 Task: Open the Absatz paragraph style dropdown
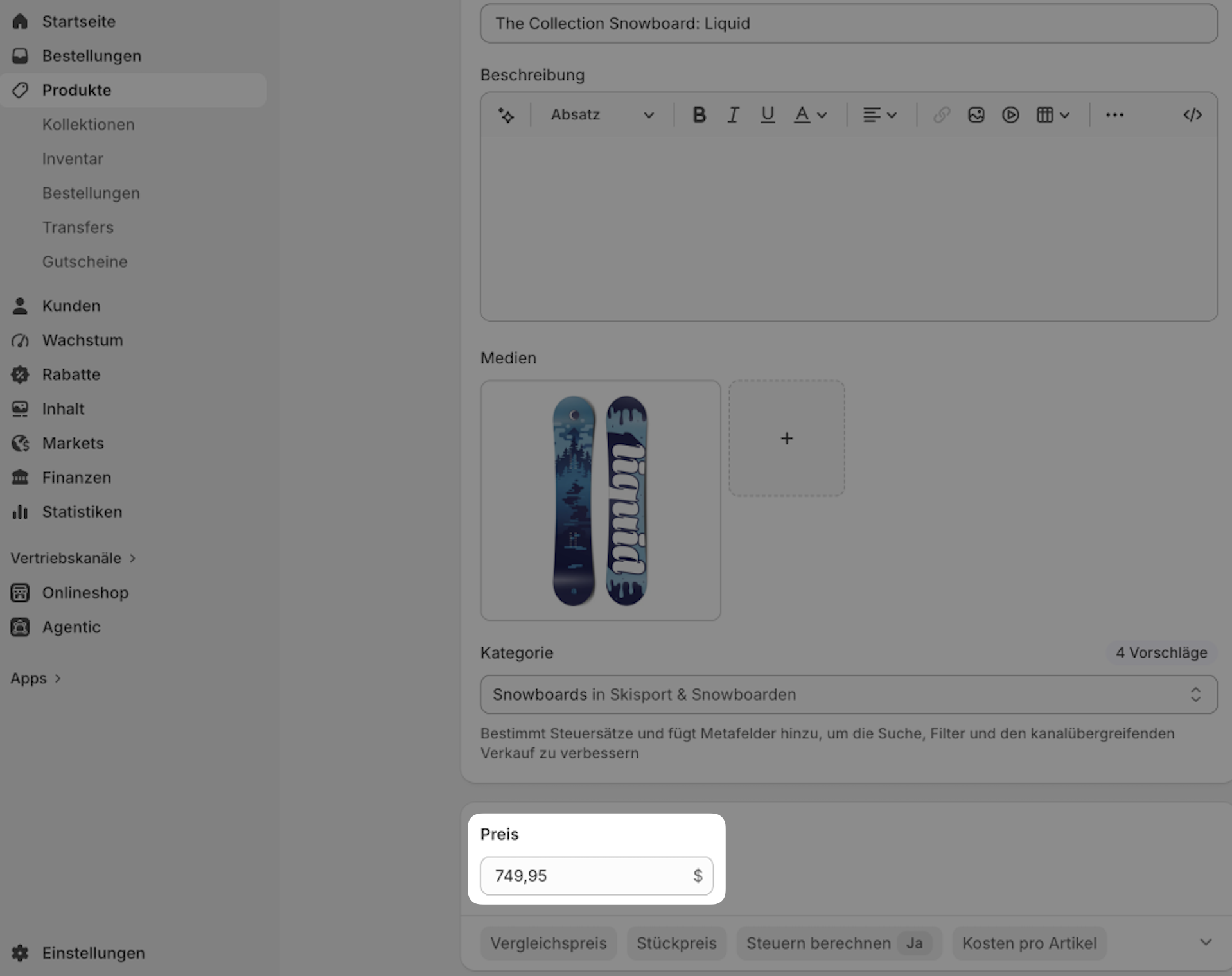point(602,115)
